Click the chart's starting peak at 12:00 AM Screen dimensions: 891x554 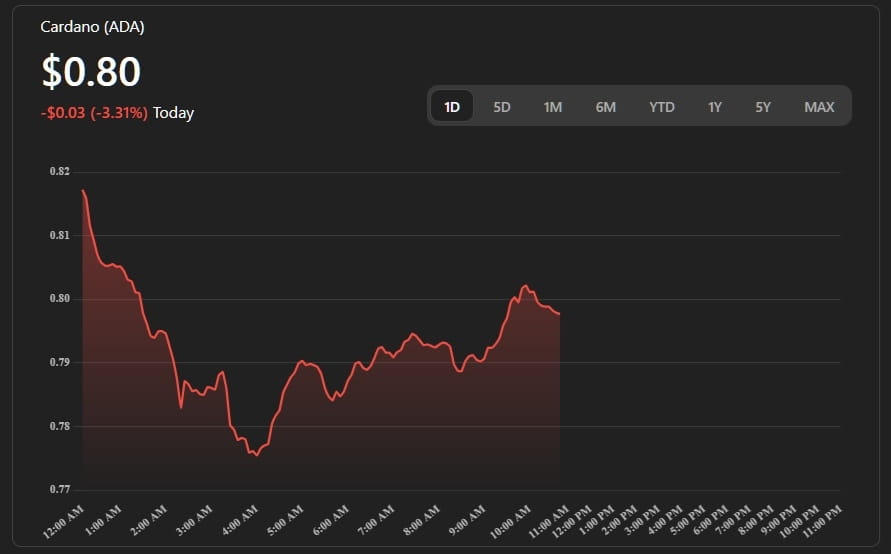click(83, 190)
